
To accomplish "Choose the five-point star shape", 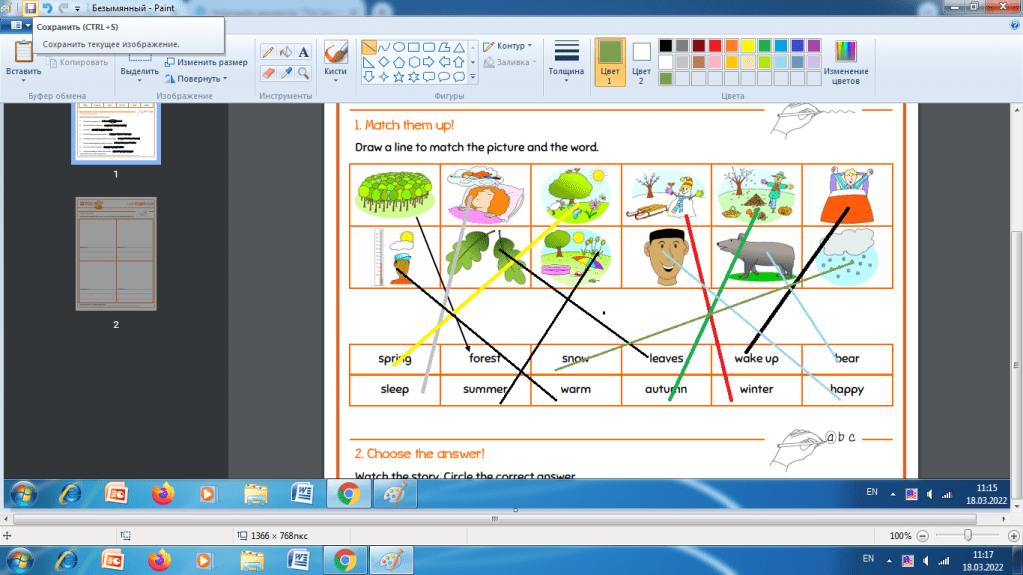I will 399,76.
